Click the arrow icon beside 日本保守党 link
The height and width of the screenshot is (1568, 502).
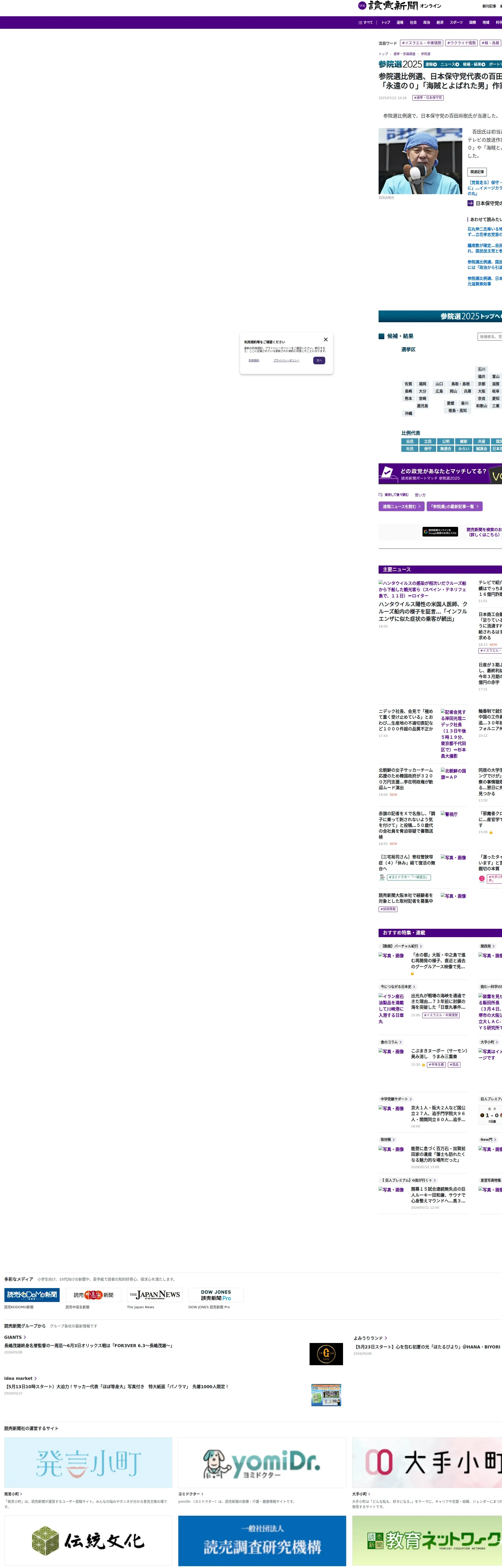pos(470,203)
